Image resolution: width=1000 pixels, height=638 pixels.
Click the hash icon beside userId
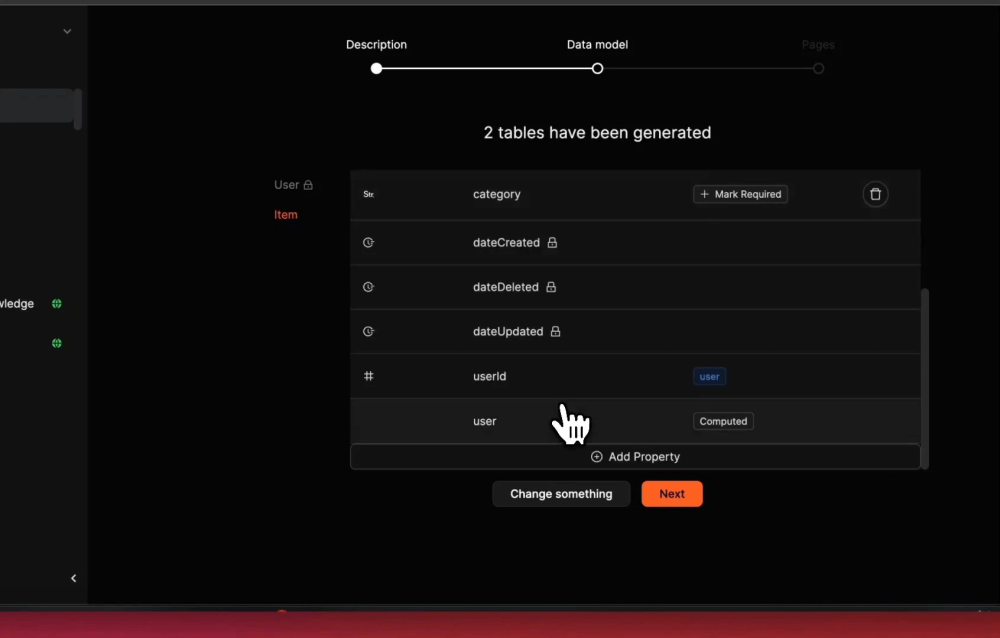pyautogui.click(x=369, y=376)
